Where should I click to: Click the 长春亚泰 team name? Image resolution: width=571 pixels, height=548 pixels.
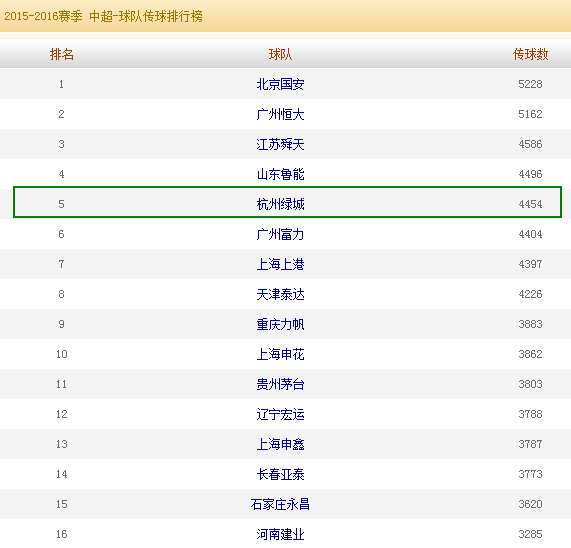tap(280, 474)
